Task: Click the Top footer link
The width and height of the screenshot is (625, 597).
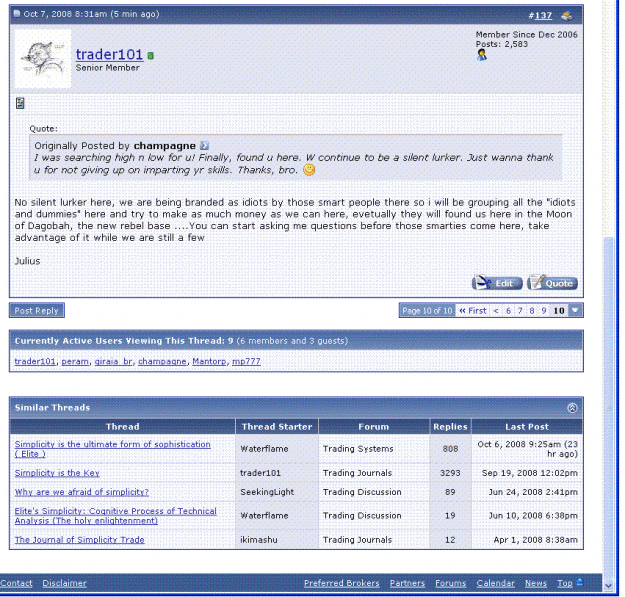Action: point(564,583)
